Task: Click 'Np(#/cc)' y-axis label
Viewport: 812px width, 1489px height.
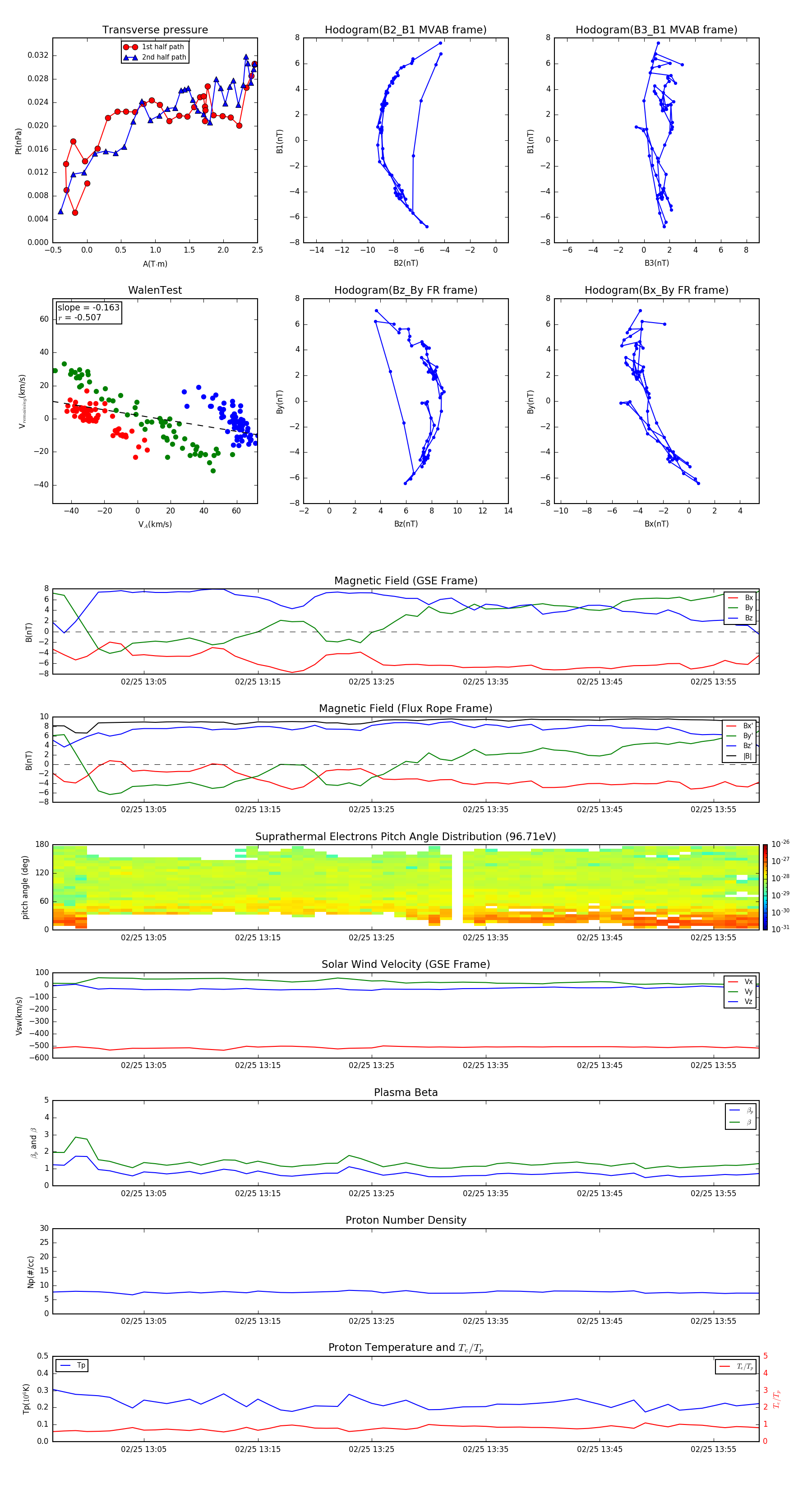Action: pyautogui.click(x=31, y=1271)
